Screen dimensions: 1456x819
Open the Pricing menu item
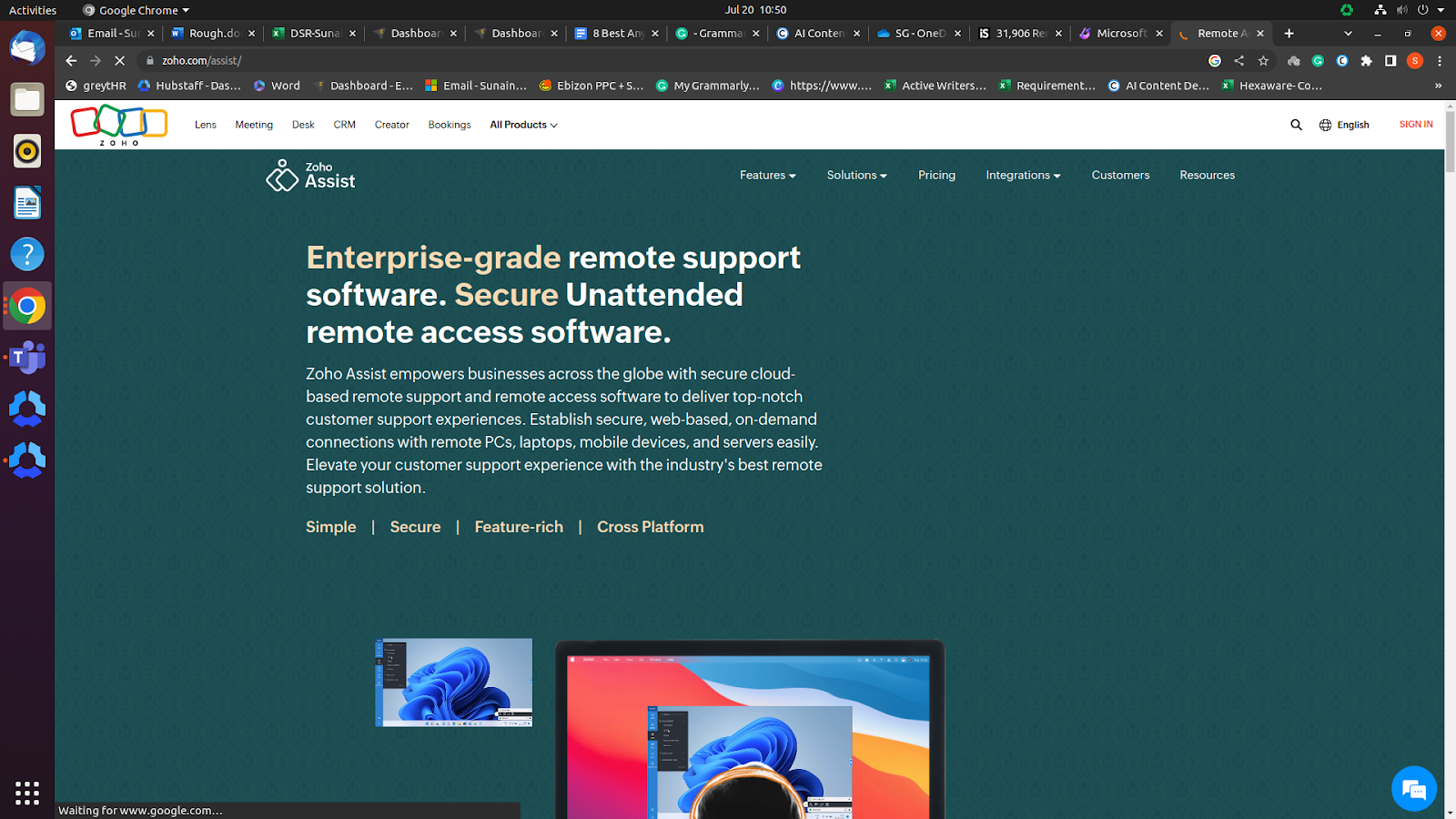click(936, 176)
